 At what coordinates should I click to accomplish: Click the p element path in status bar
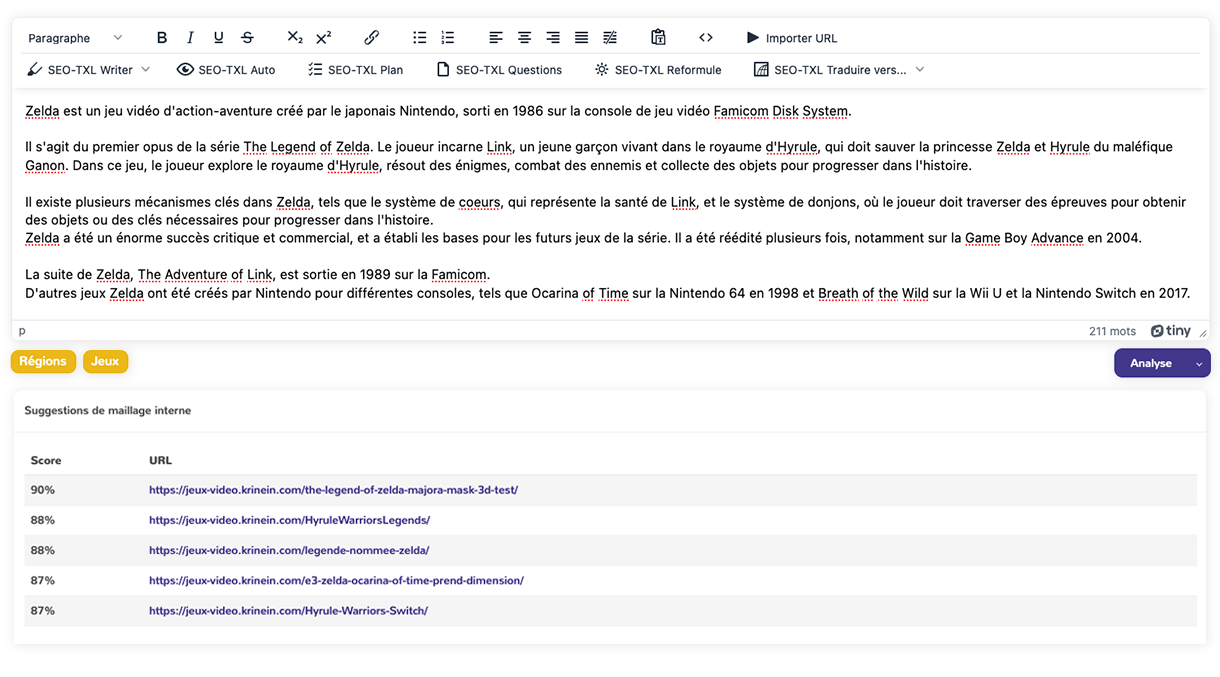(22, 331)
